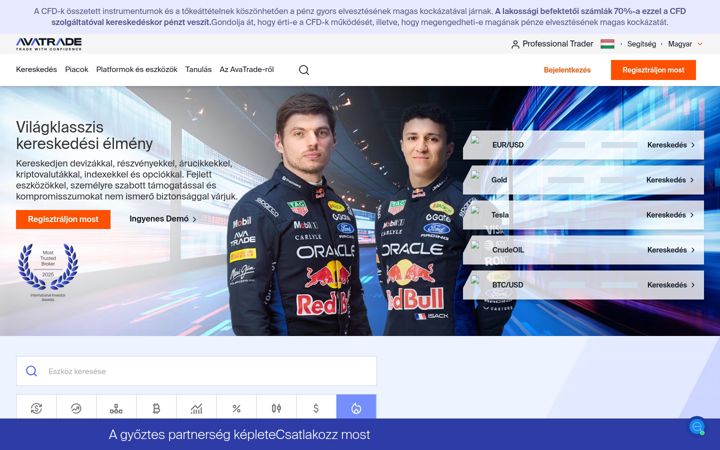This screenshot has width=720, height=450.
Task: Click the search magnifier in navigation bar
Action: 304,70
